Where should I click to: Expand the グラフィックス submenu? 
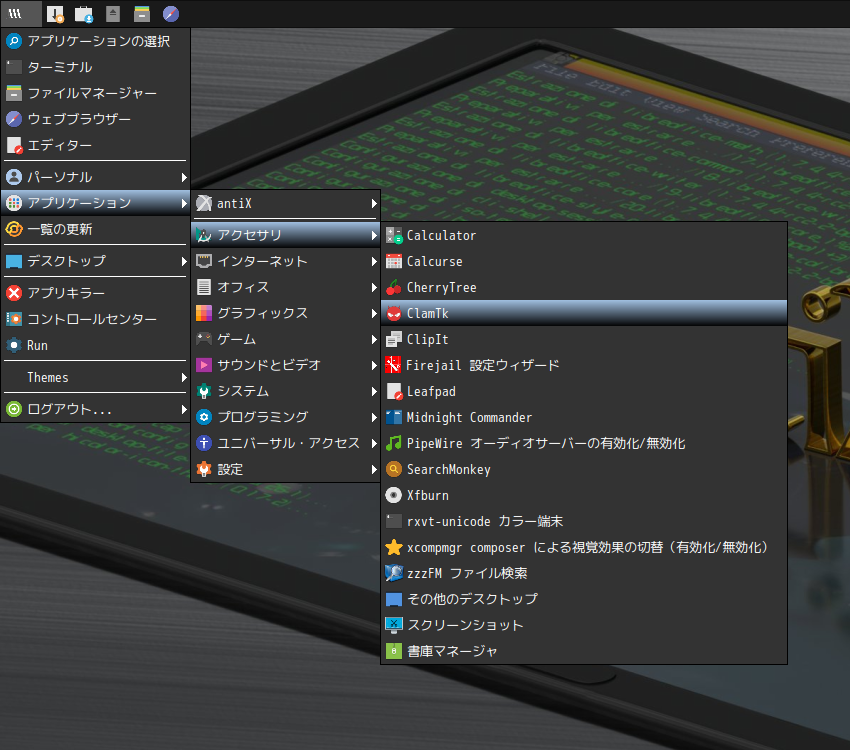pyautogui.click(x=286, y=313)
